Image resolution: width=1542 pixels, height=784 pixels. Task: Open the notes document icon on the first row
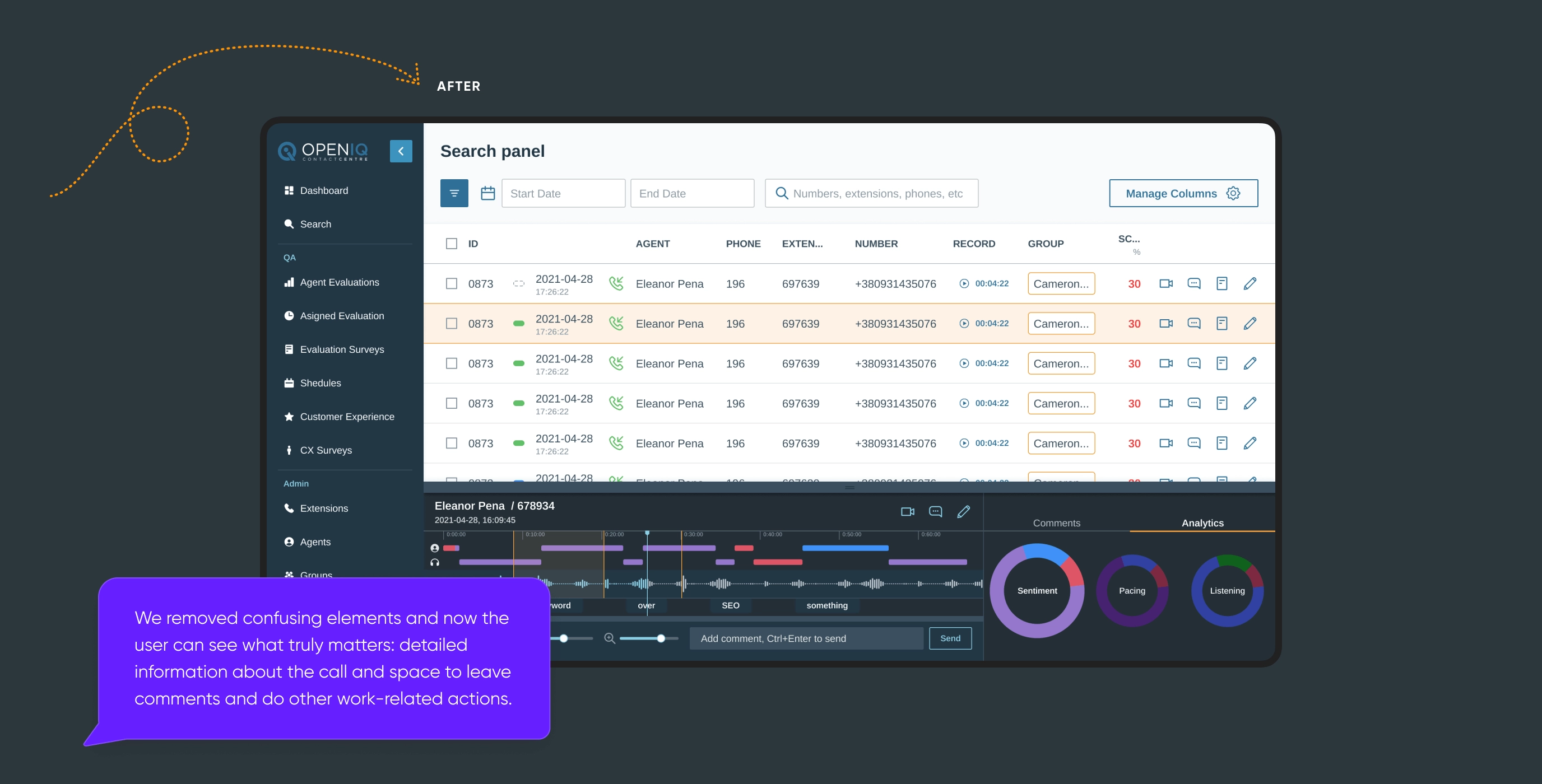(x=1223, y=283)
